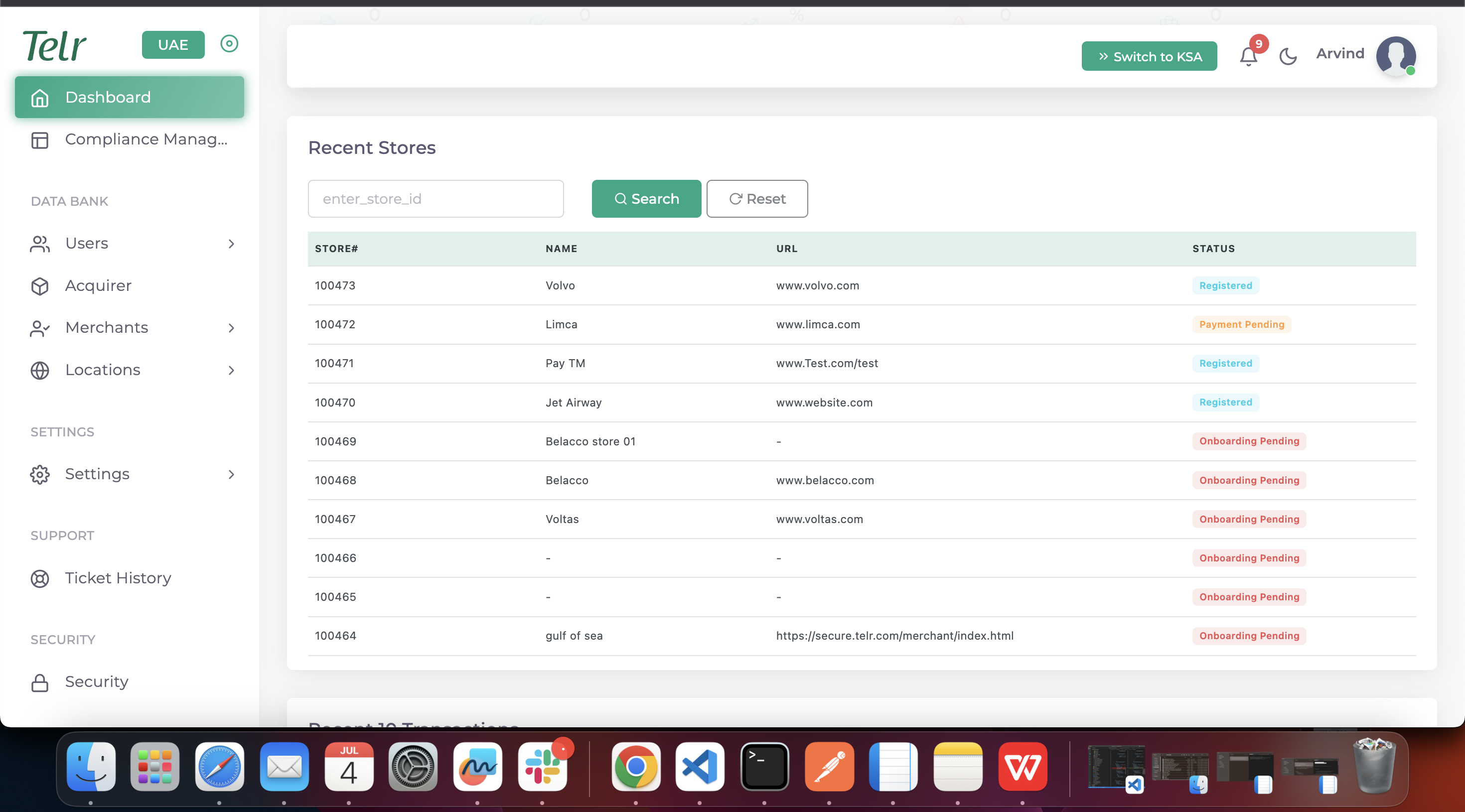Expand the Settings submenu chevron
The height and width of the screenshot is (812, 1465).
click(232, 475)
